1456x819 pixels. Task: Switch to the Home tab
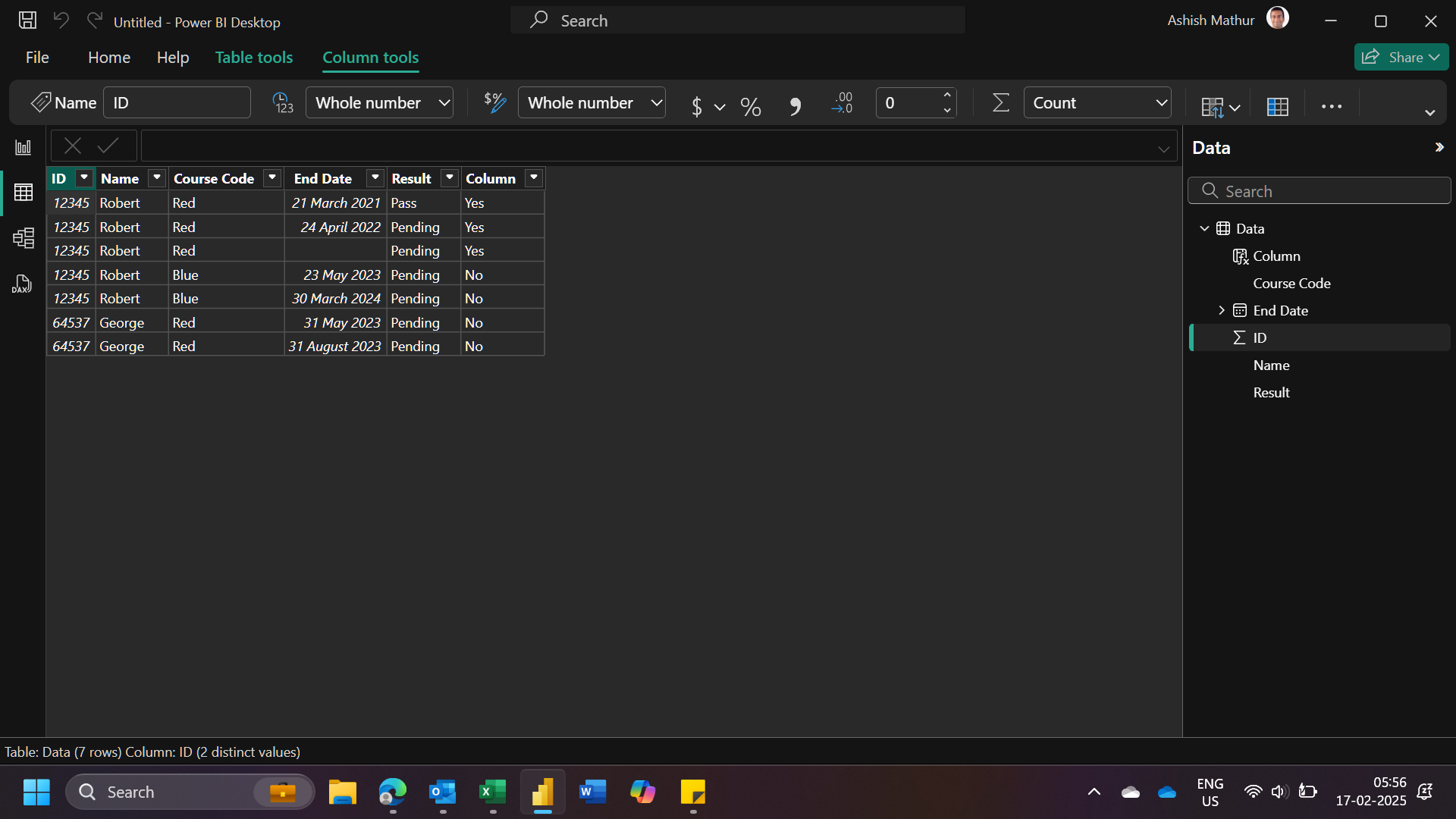109,58
